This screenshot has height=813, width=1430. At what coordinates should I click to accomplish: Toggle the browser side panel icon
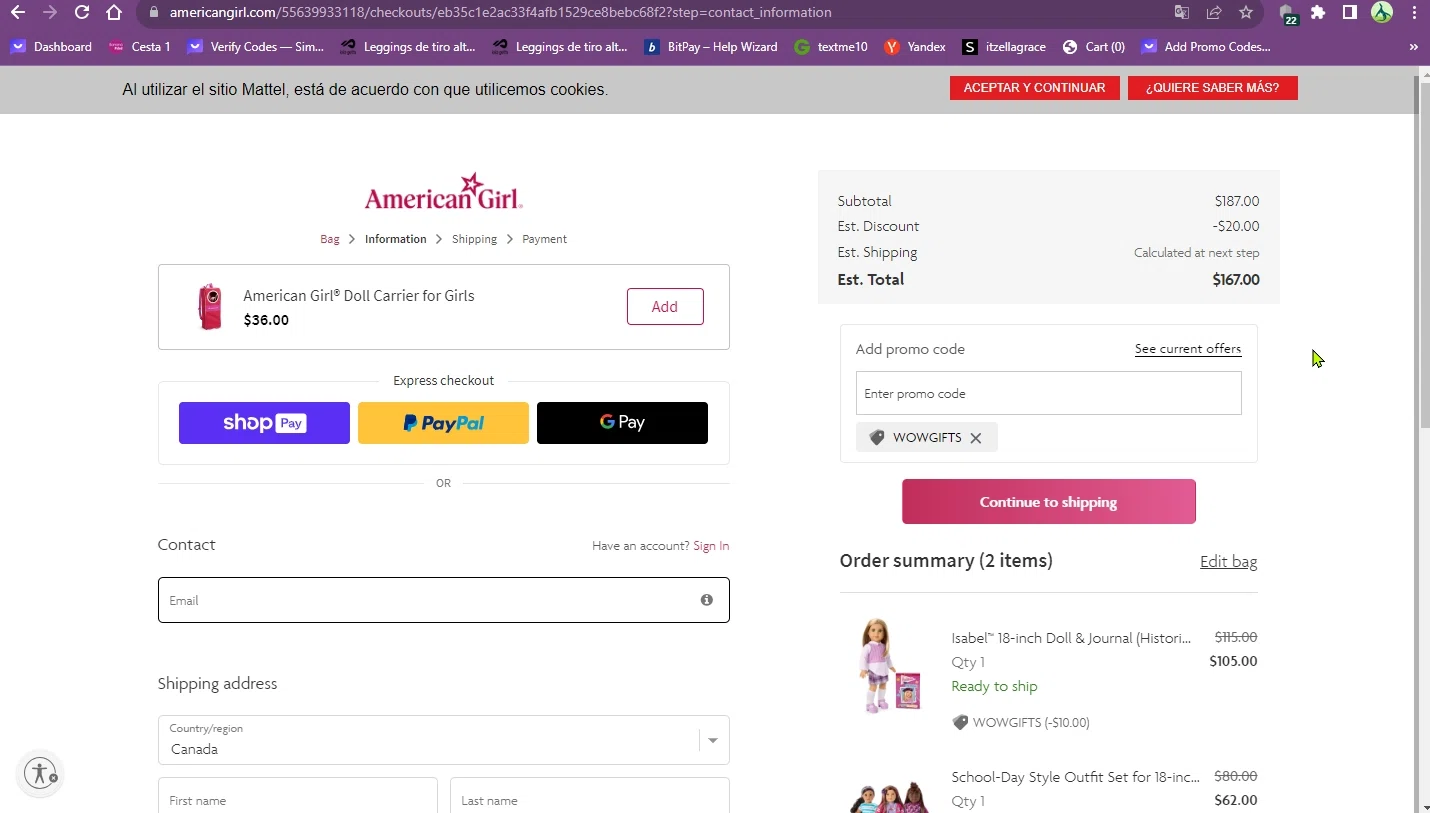point(1350,13)
